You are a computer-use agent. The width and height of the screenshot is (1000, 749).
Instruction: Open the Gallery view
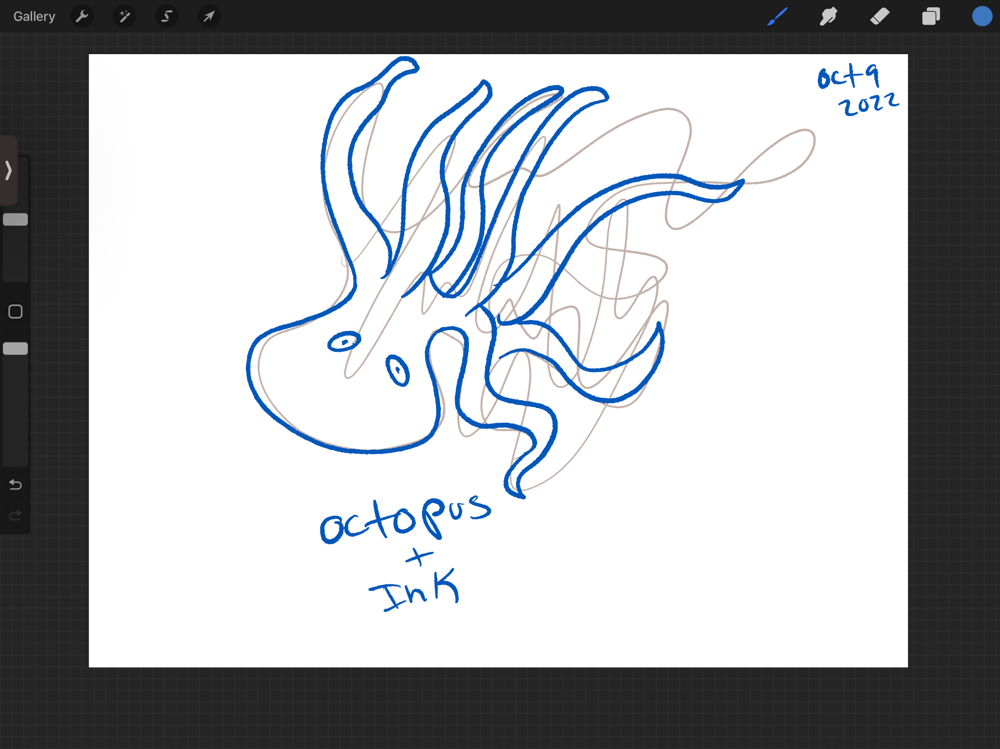(34, 17)
